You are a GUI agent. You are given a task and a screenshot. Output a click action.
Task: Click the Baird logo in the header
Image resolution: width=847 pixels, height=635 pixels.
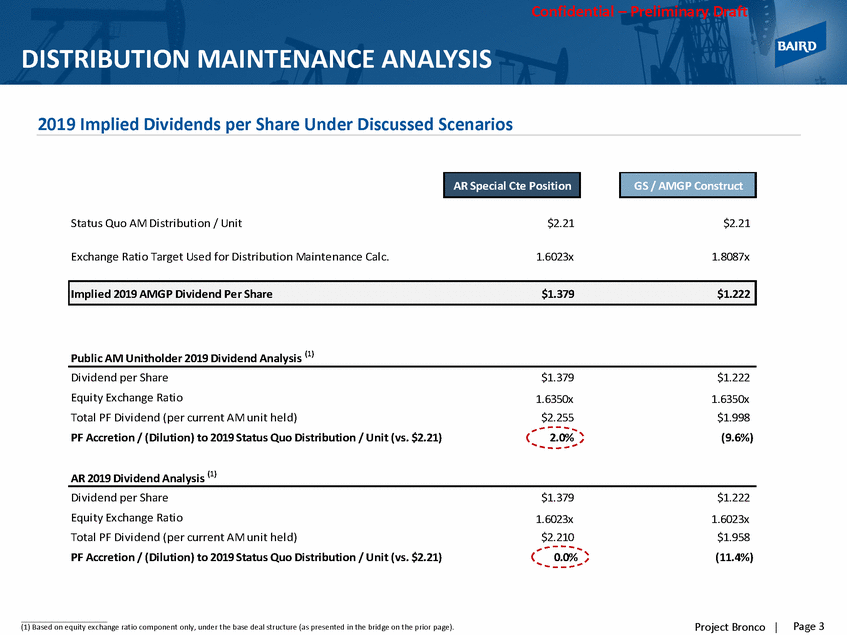tap(800, 45)
